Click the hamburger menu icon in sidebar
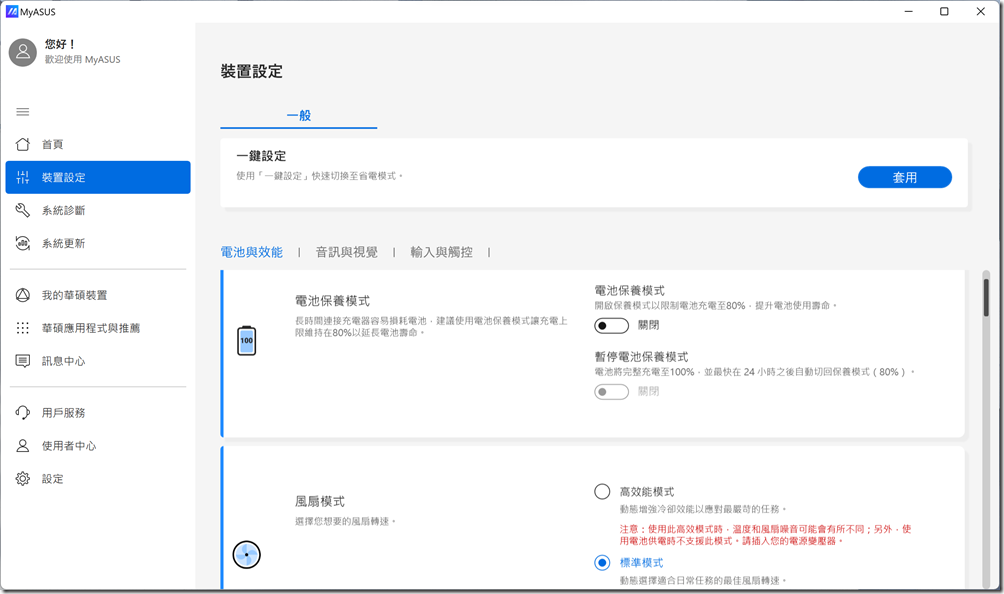The width and height of the screenshot is (1004, 594). (23, 111)
